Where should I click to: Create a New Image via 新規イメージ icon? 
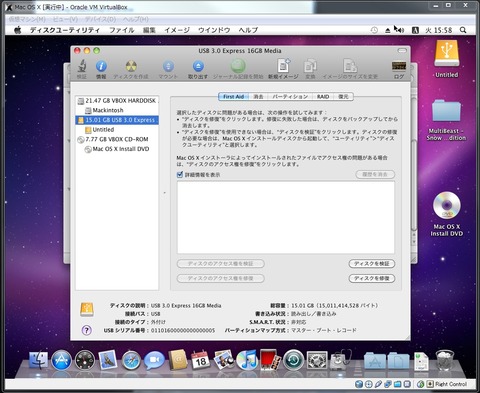pos(283,65)
